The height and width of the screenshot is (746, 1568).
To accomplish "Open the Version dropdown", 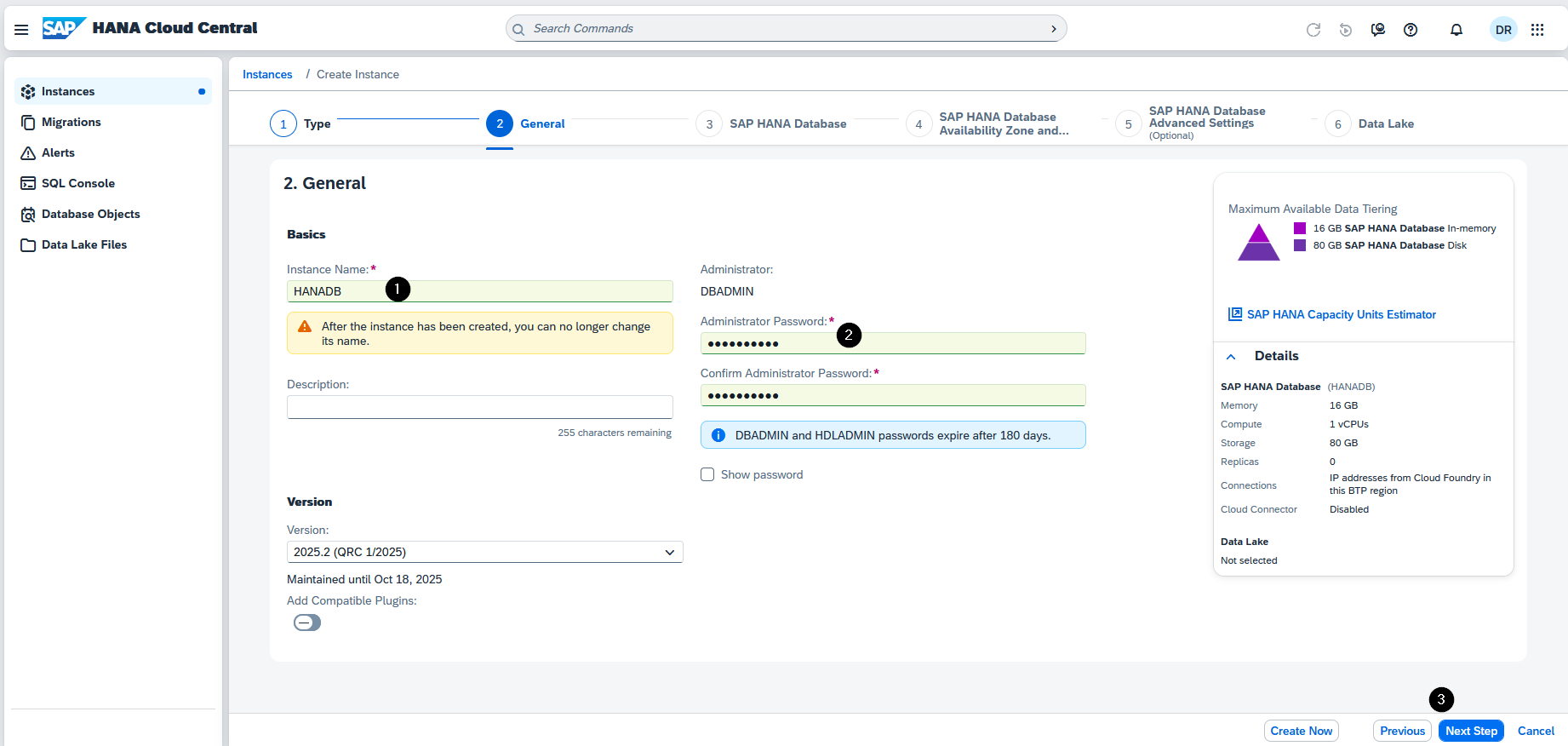I will coord(485,552).
